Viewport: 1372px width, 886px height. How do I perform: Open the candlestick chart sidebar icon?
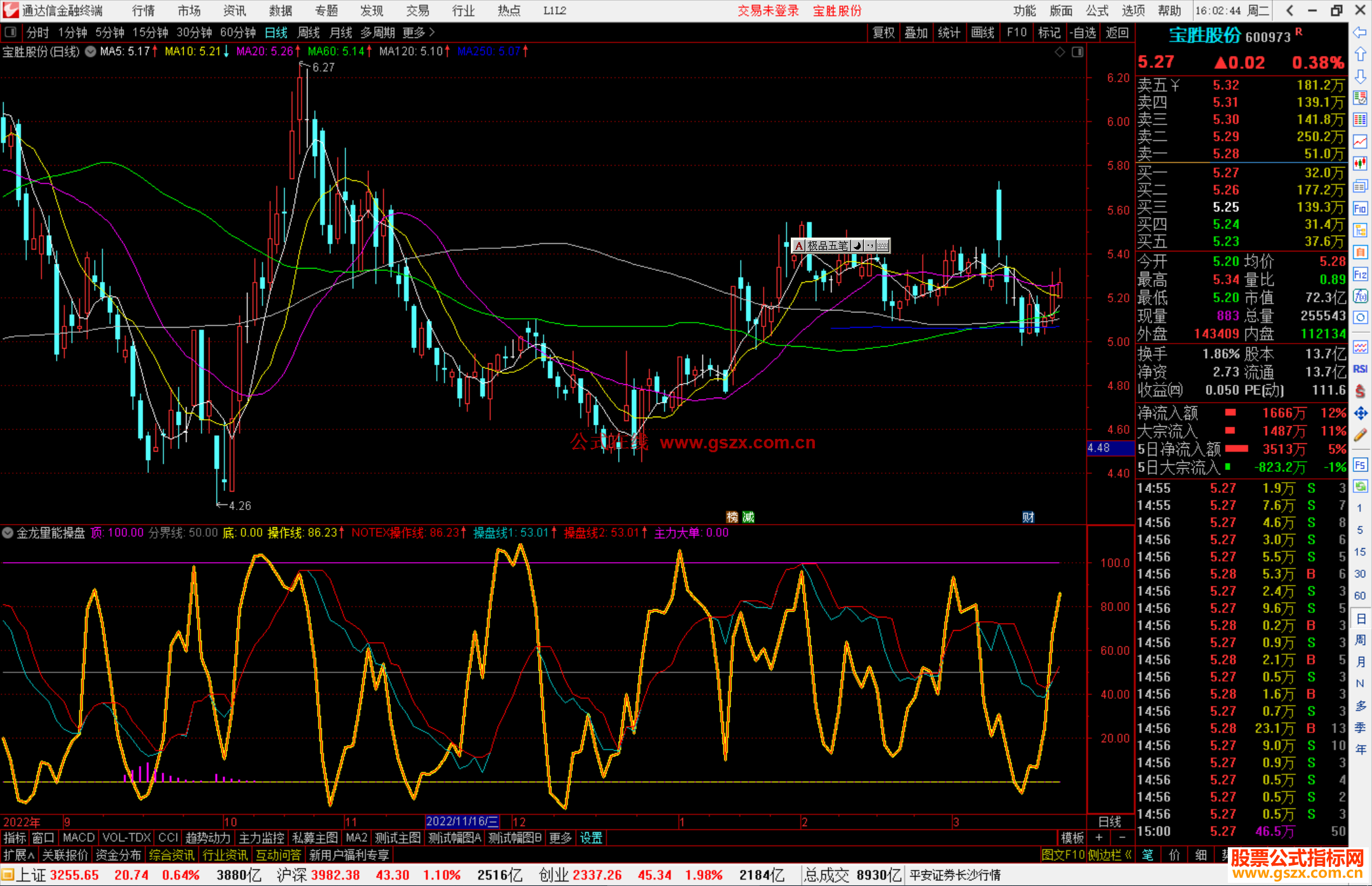click(1360, 164)
